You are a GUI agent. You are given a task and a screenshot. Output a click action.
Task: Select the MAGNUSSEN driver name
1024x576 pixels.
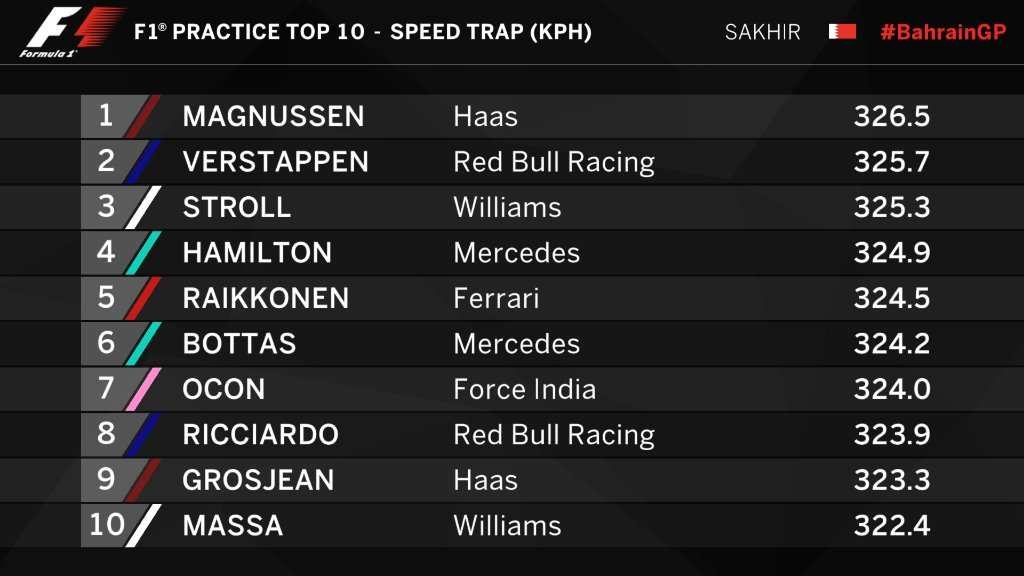273,116
